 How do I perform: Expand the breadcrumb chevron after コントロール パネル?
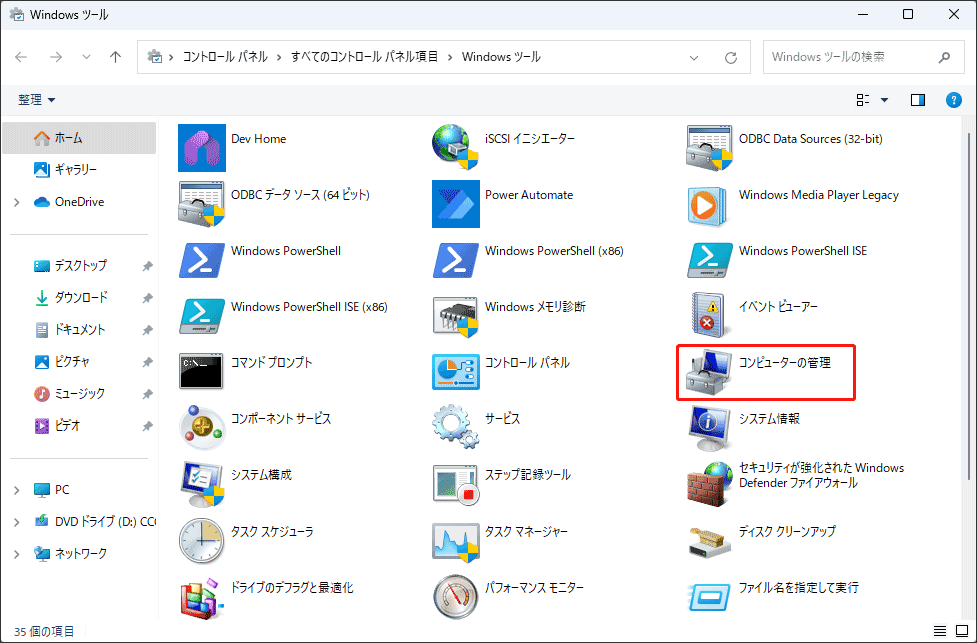click(279, 57)
